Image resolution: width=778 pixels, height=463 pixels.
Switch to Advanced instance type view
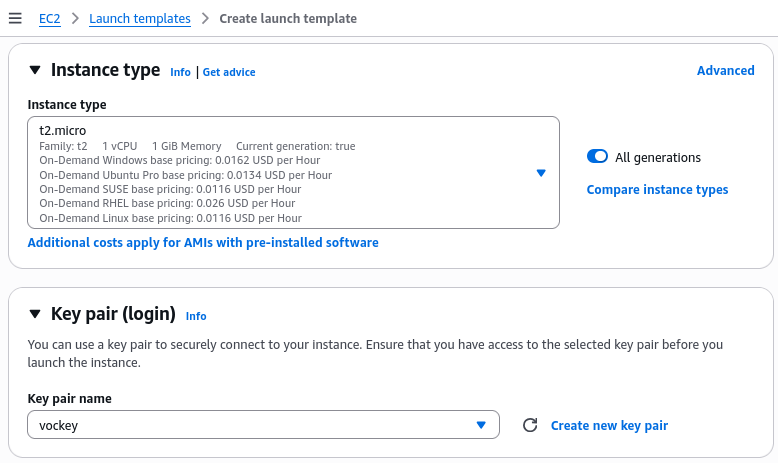pos(725,70)
